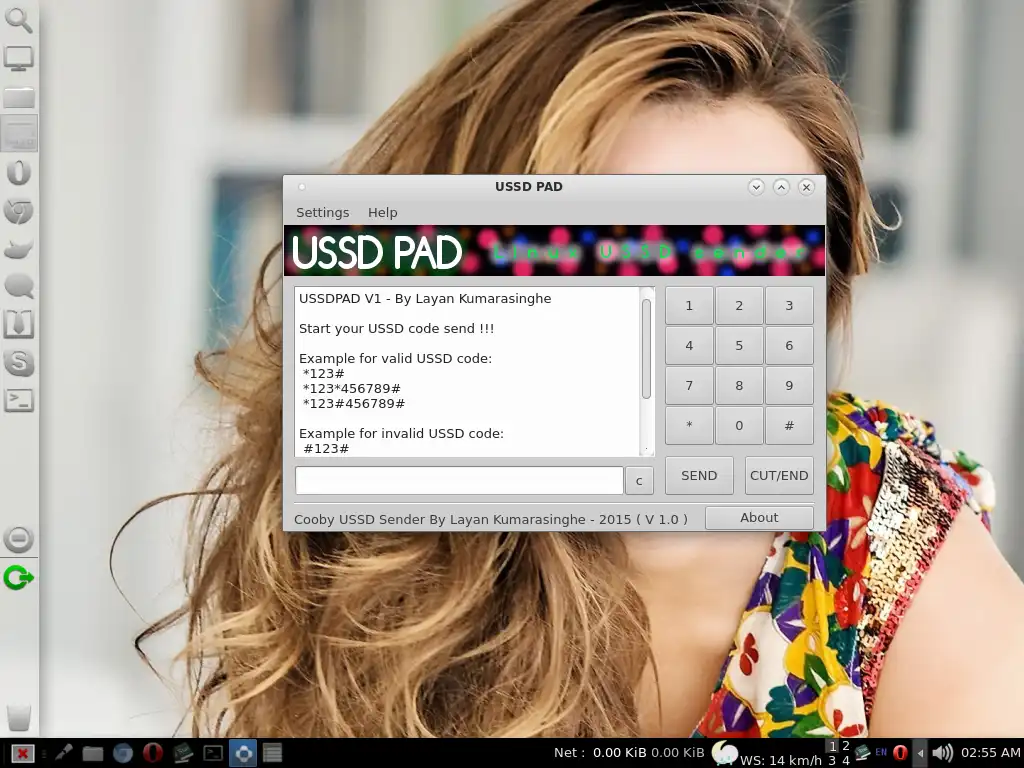Click the volume speaker icon in the tray
1024x768 pixels.
(942, 753)
